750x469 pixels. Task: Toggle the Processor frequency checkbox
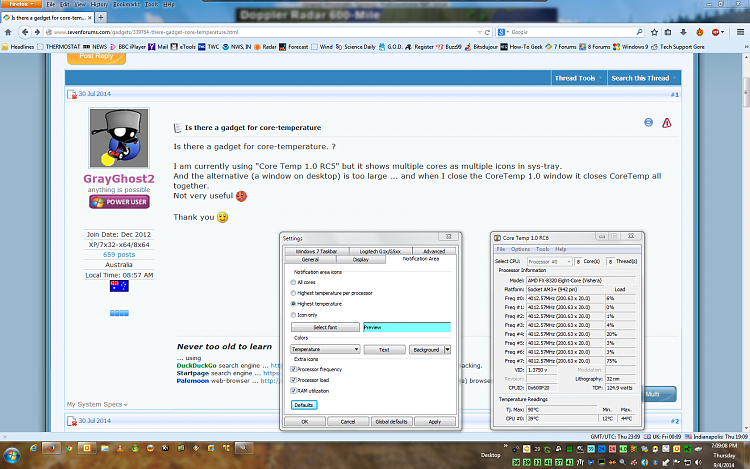pos(294,369)
